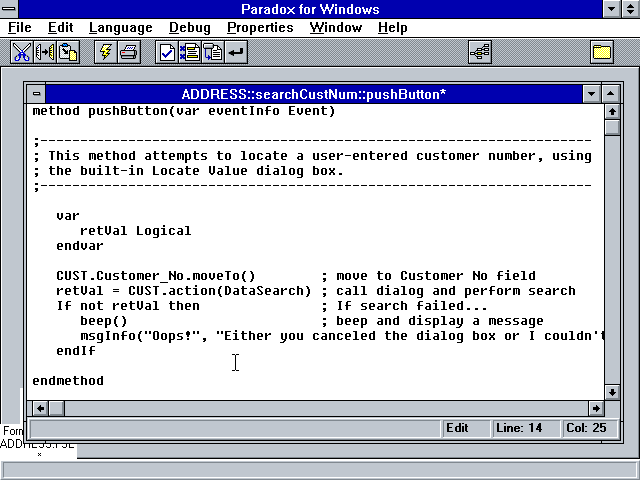The image size is (640, 480).
Task: Click the Cut scissors toolbar icon
Action: click(x=22, y=52)
